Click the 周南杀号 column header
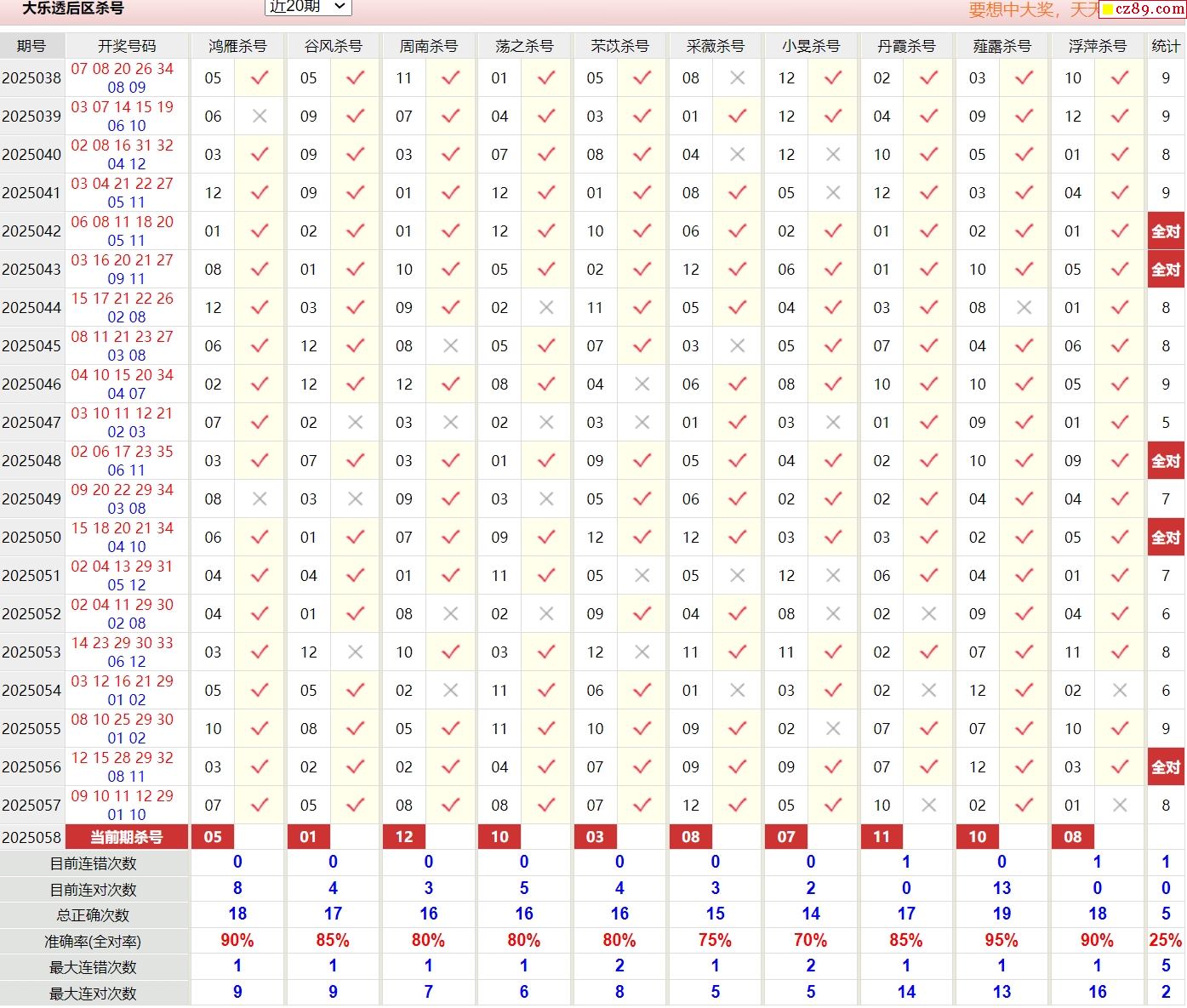Viewport: 1187px width, 1008px height. click(x=429, y=46)
